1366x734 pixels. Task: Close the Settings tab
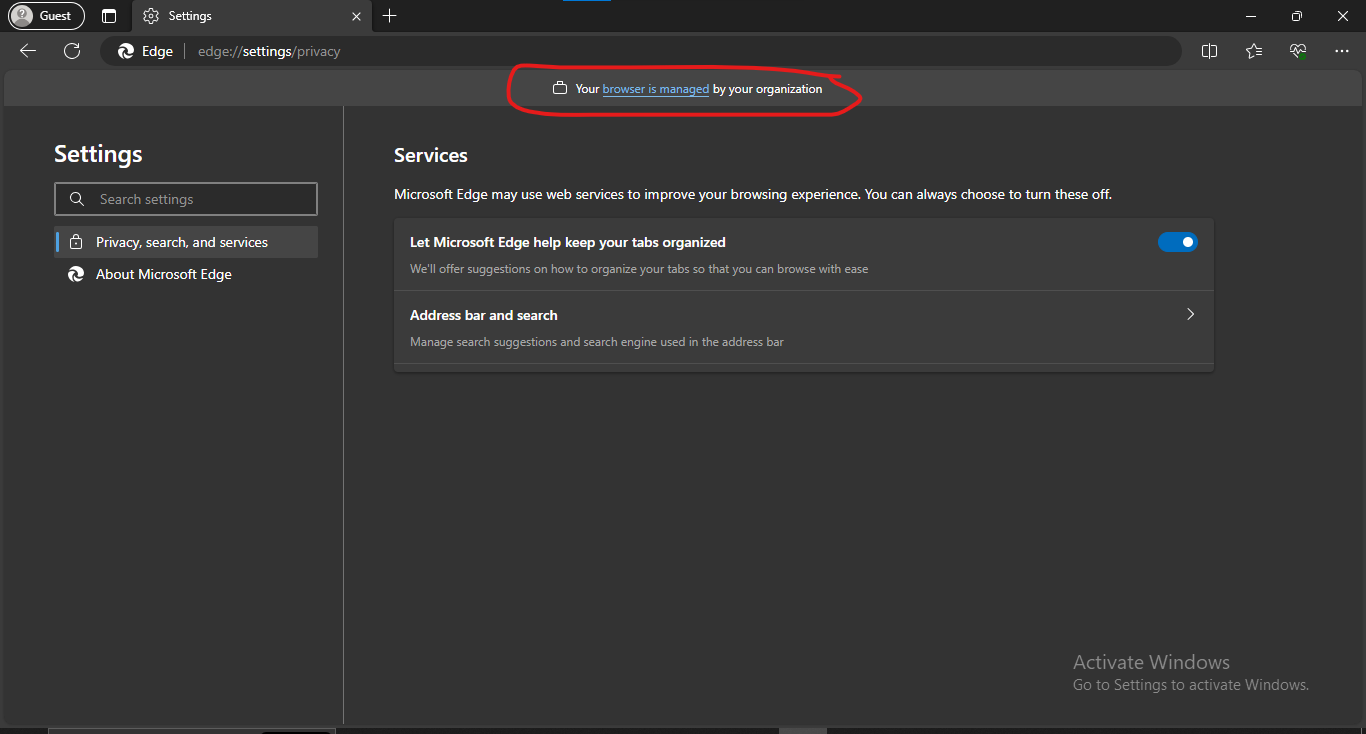(x=358, y=16)
